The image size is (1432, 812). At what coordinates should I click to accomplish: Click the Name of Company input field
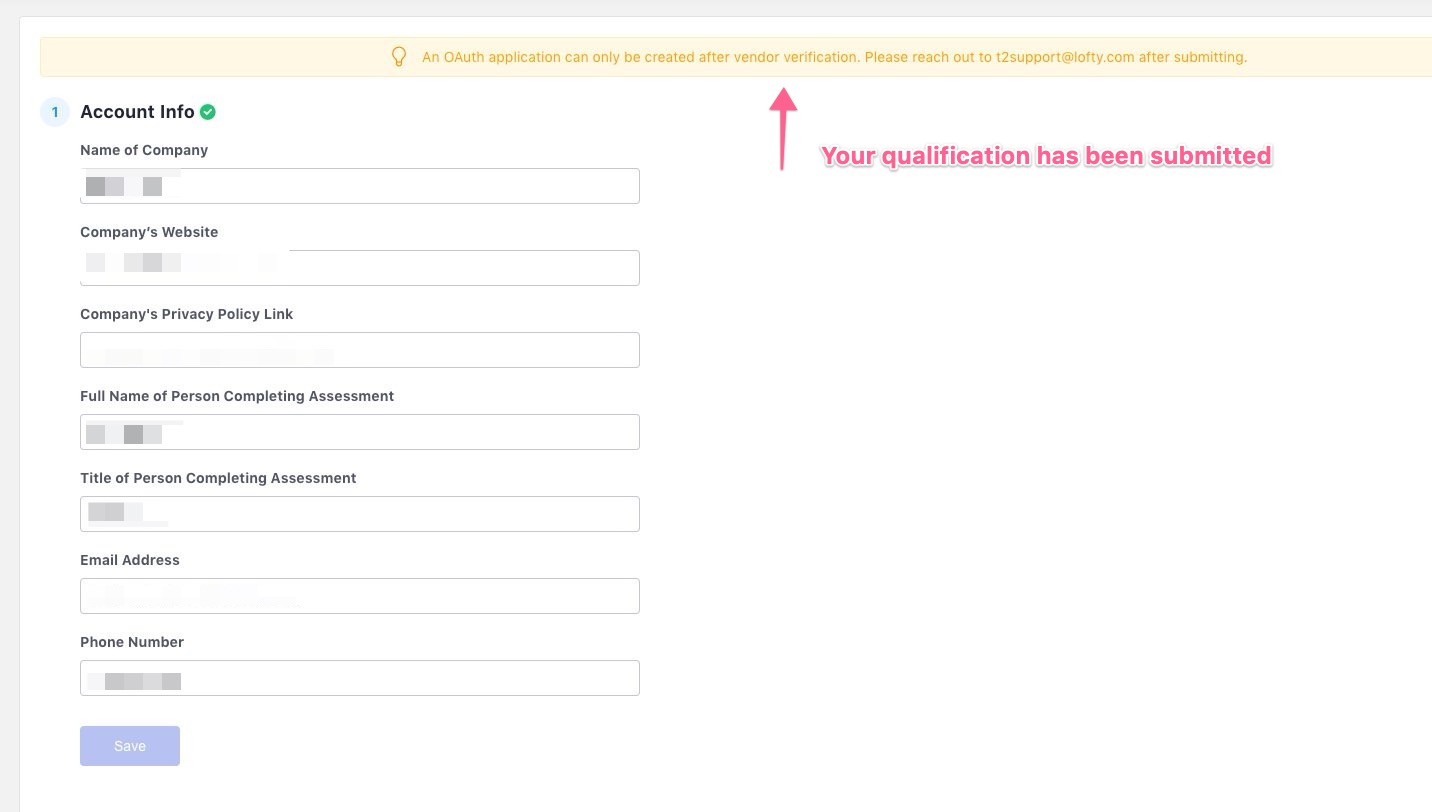[x=360, y=186]
